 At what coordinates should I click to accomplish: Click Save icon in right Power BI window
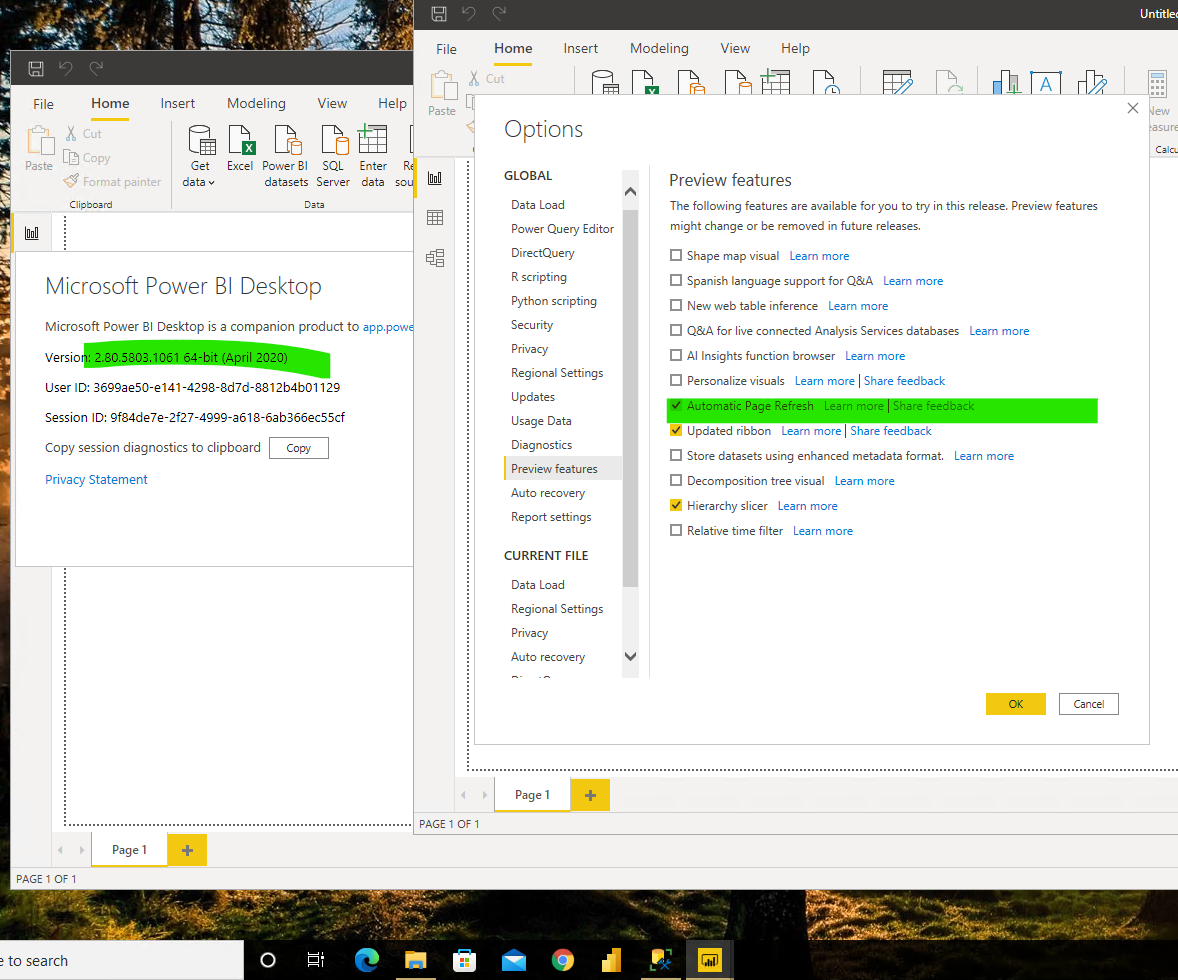pyautogui.click(x=439, y=14)
